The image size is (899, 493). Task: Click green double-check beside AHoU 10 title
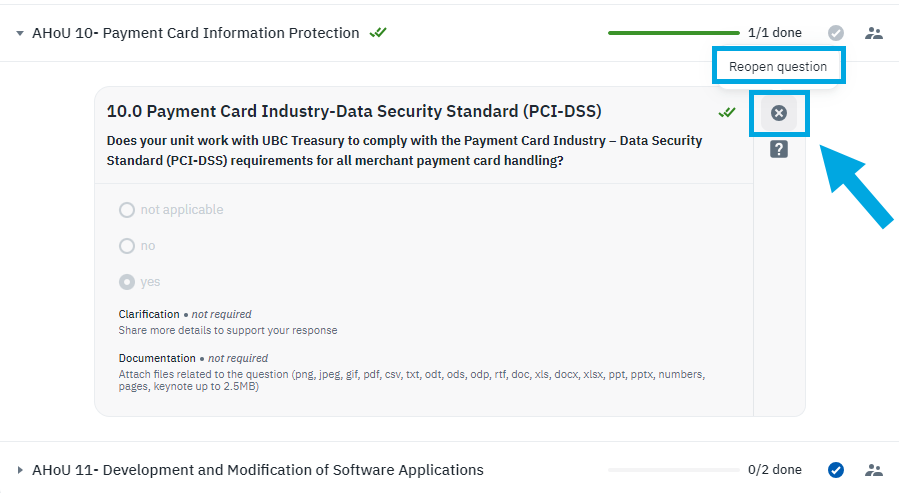pos(378,33)
